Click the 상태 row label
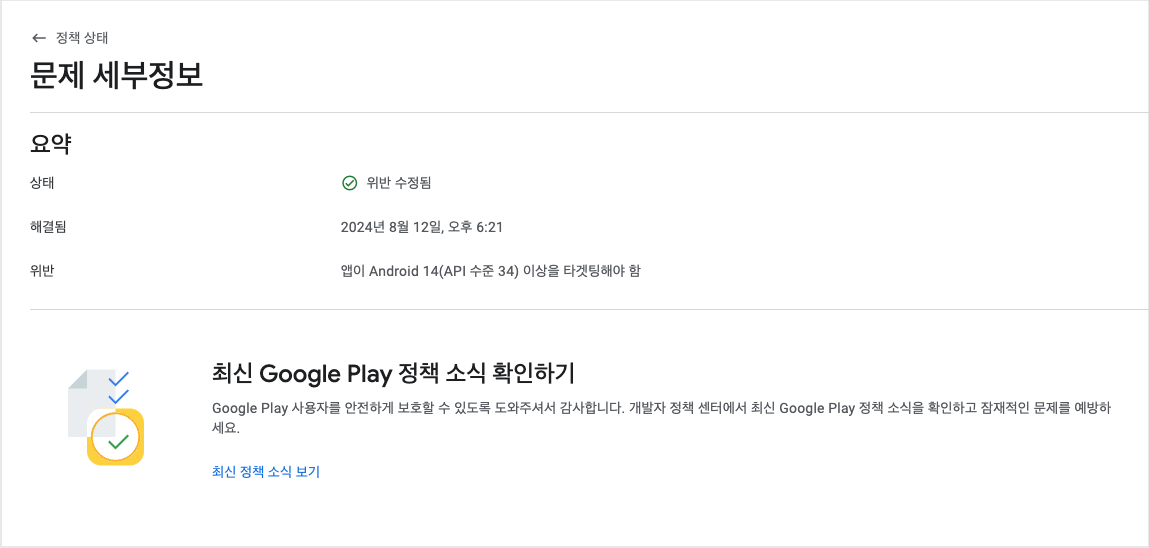The height and width of the screenshot is (548, 1149). coord(42,183)
